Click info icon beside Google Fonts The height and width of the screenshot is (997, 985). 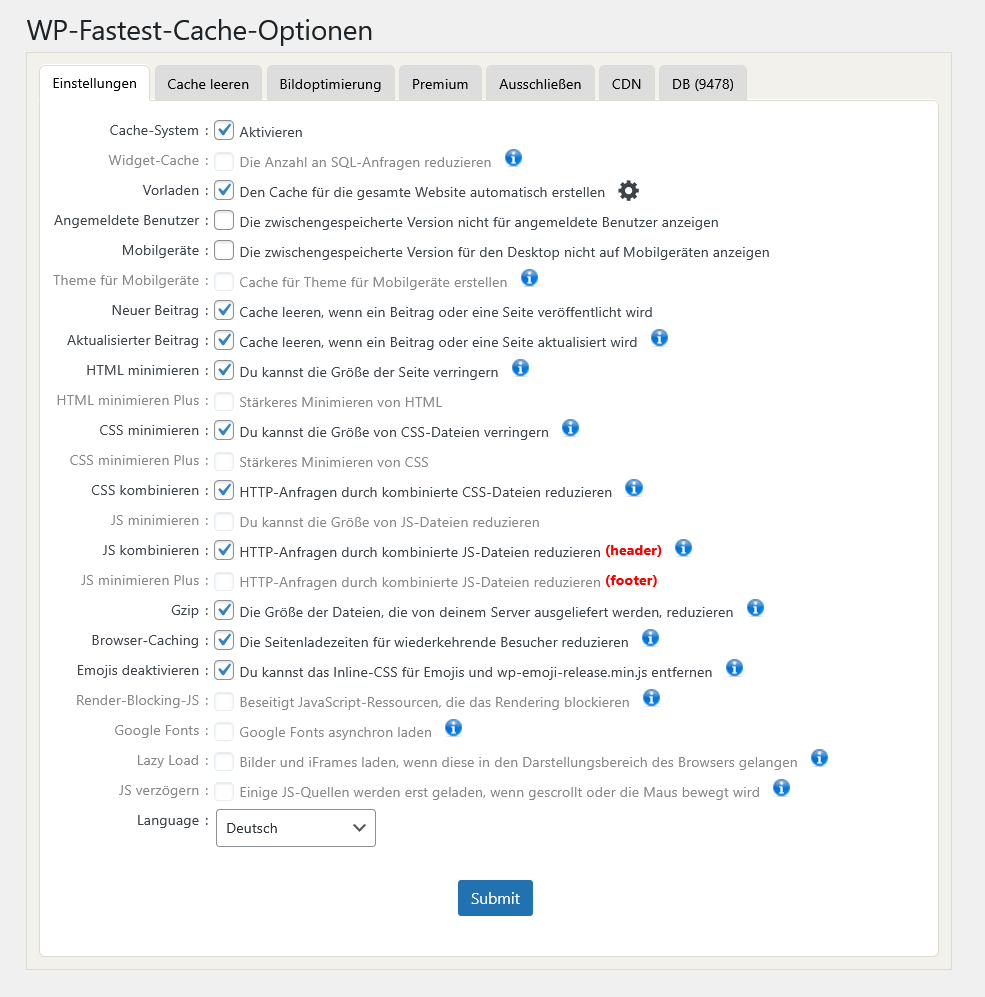(x=453, y=728)
